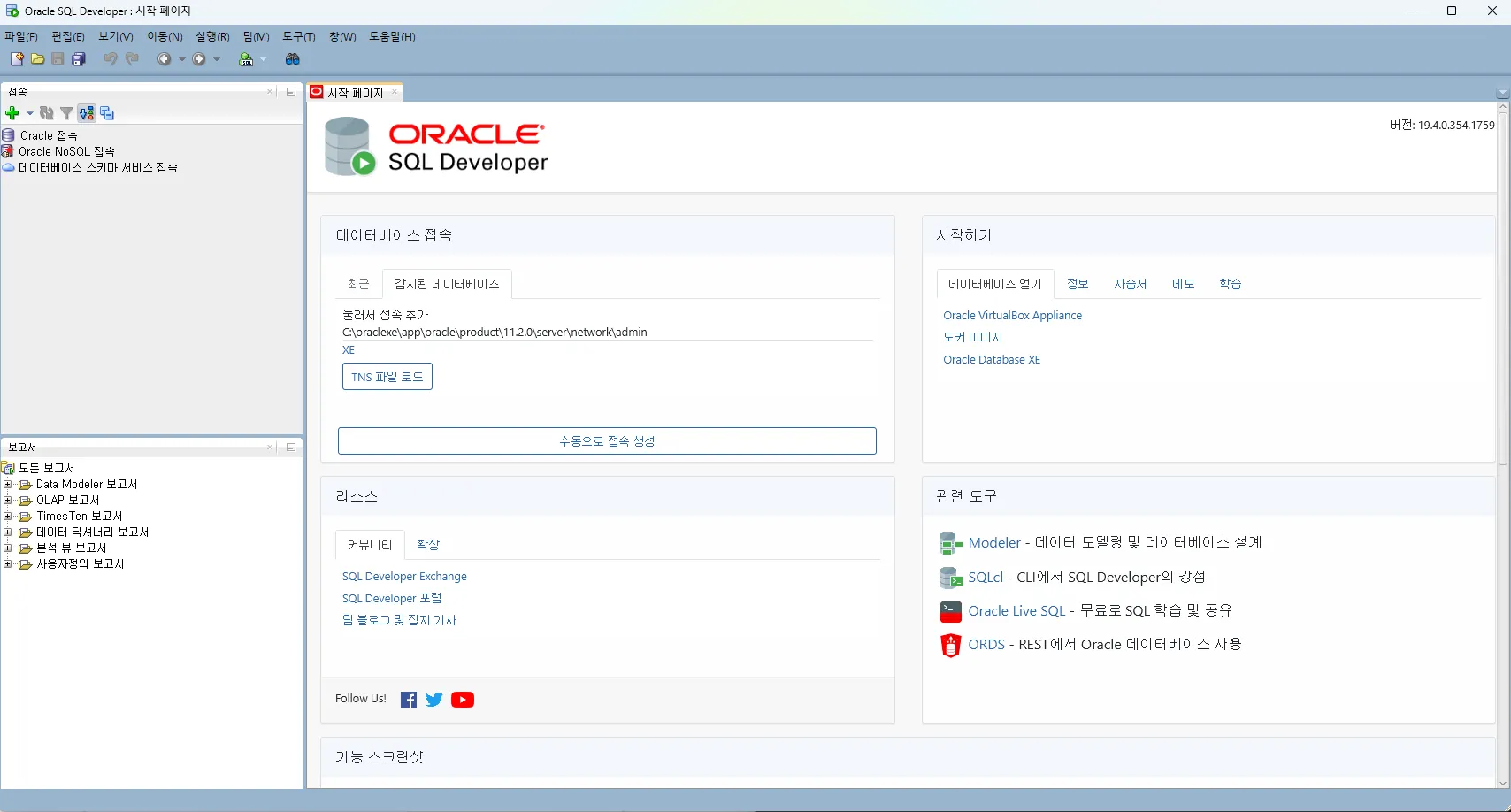Open SQL Developer Exchange link
This screenshot has width=1511, height=812.
tap(404, 577)
